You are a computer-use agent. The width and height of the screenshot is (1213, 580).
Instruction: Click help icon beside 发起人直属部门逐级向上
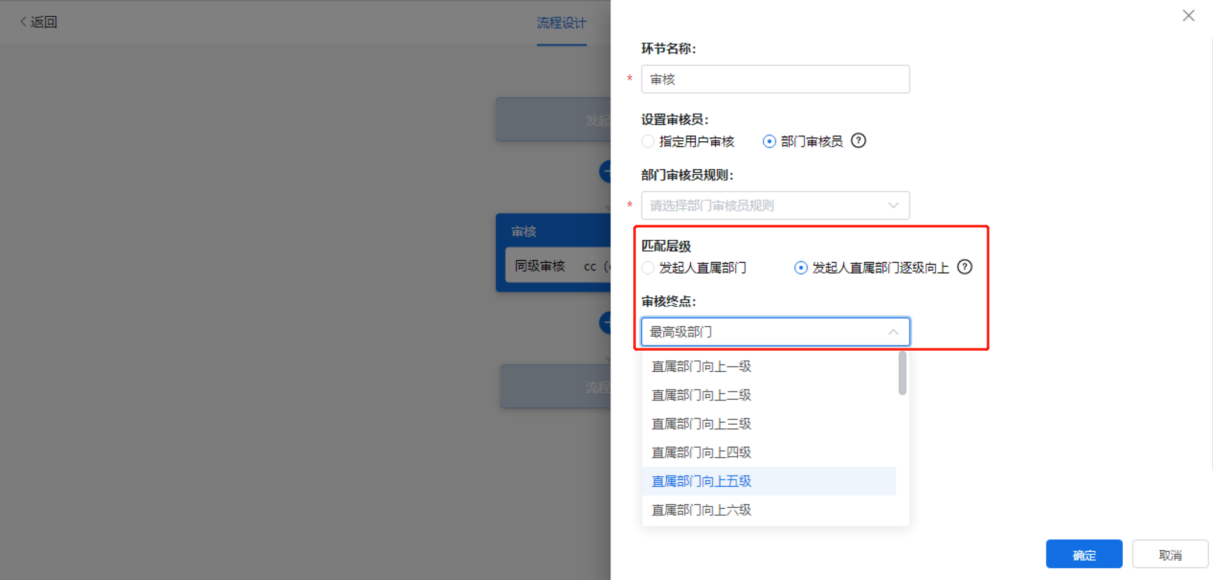coord(965,267)
